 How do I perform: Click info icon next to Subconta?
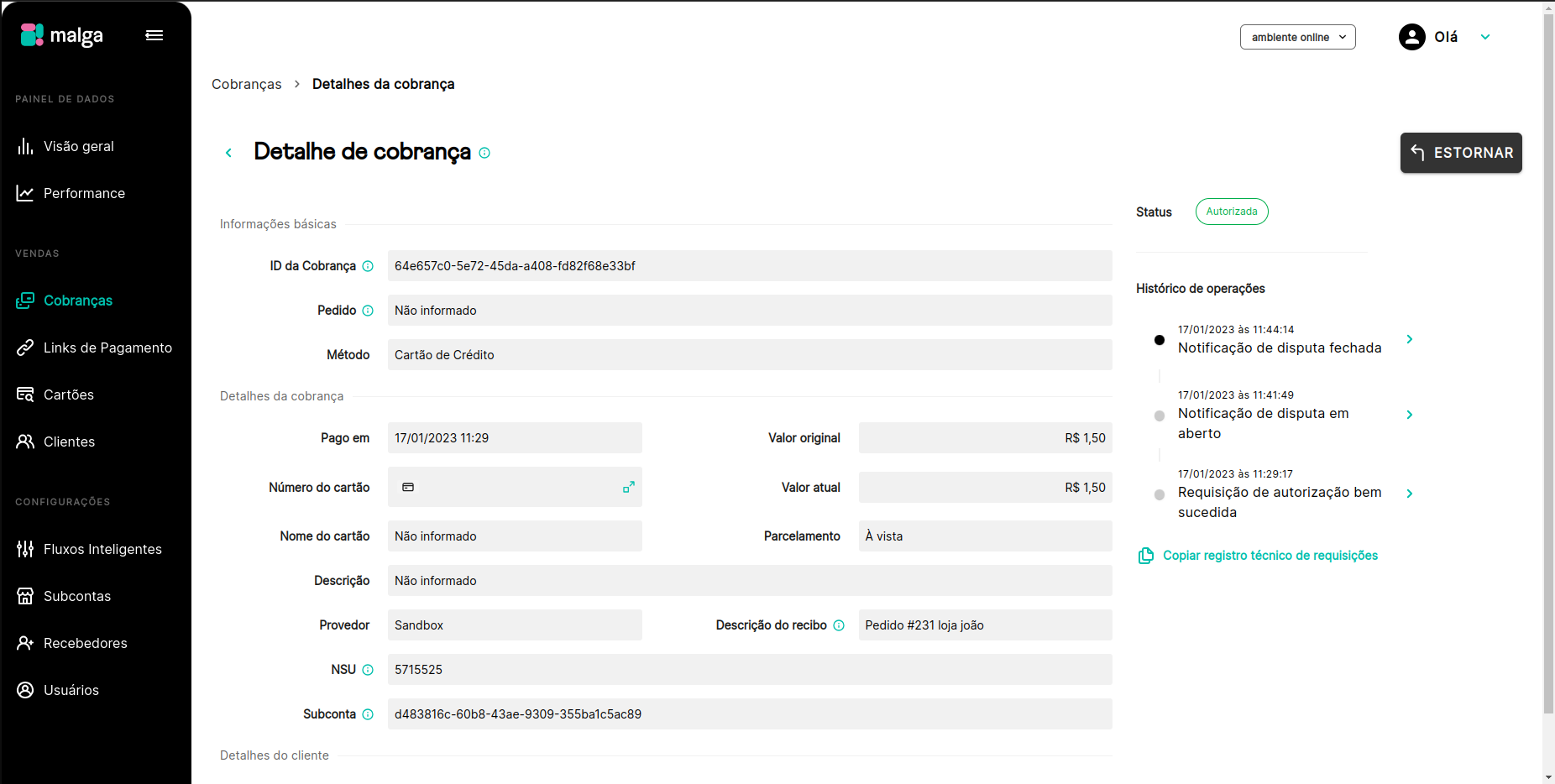click(x=368, y=714)
